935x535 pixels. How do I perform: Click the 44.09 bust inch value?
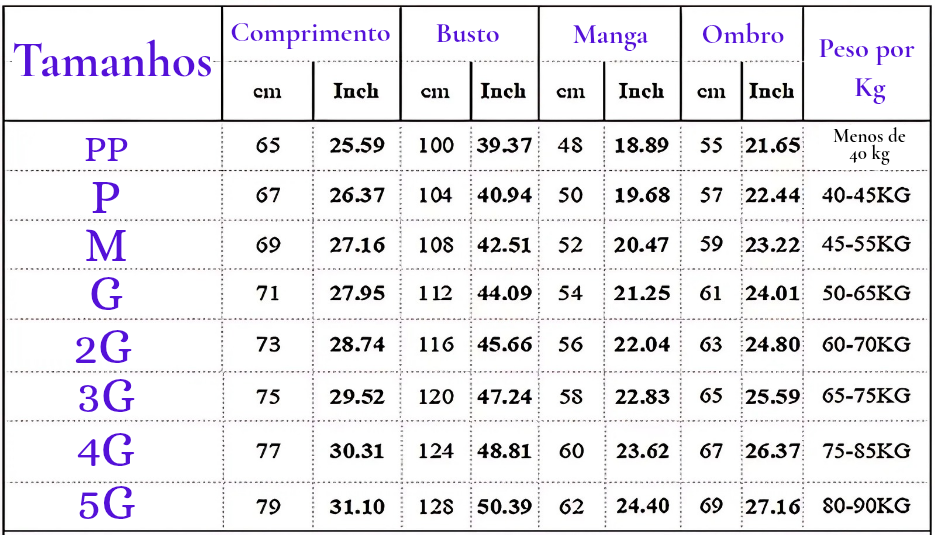[x=504, y=293]
